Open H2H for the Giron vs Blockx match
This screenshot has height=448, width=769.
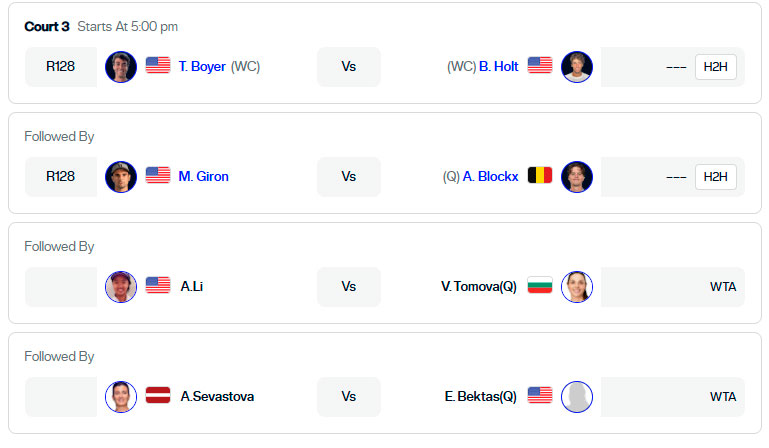pyautogui.click(x=716, y=177)
